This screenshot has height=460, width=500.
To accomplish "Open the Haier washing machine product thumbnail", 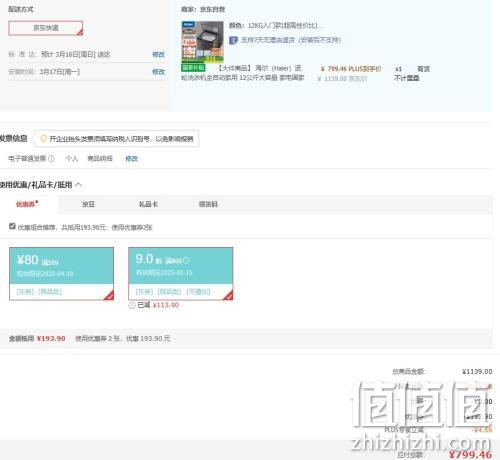I will [x=202, y=42].
